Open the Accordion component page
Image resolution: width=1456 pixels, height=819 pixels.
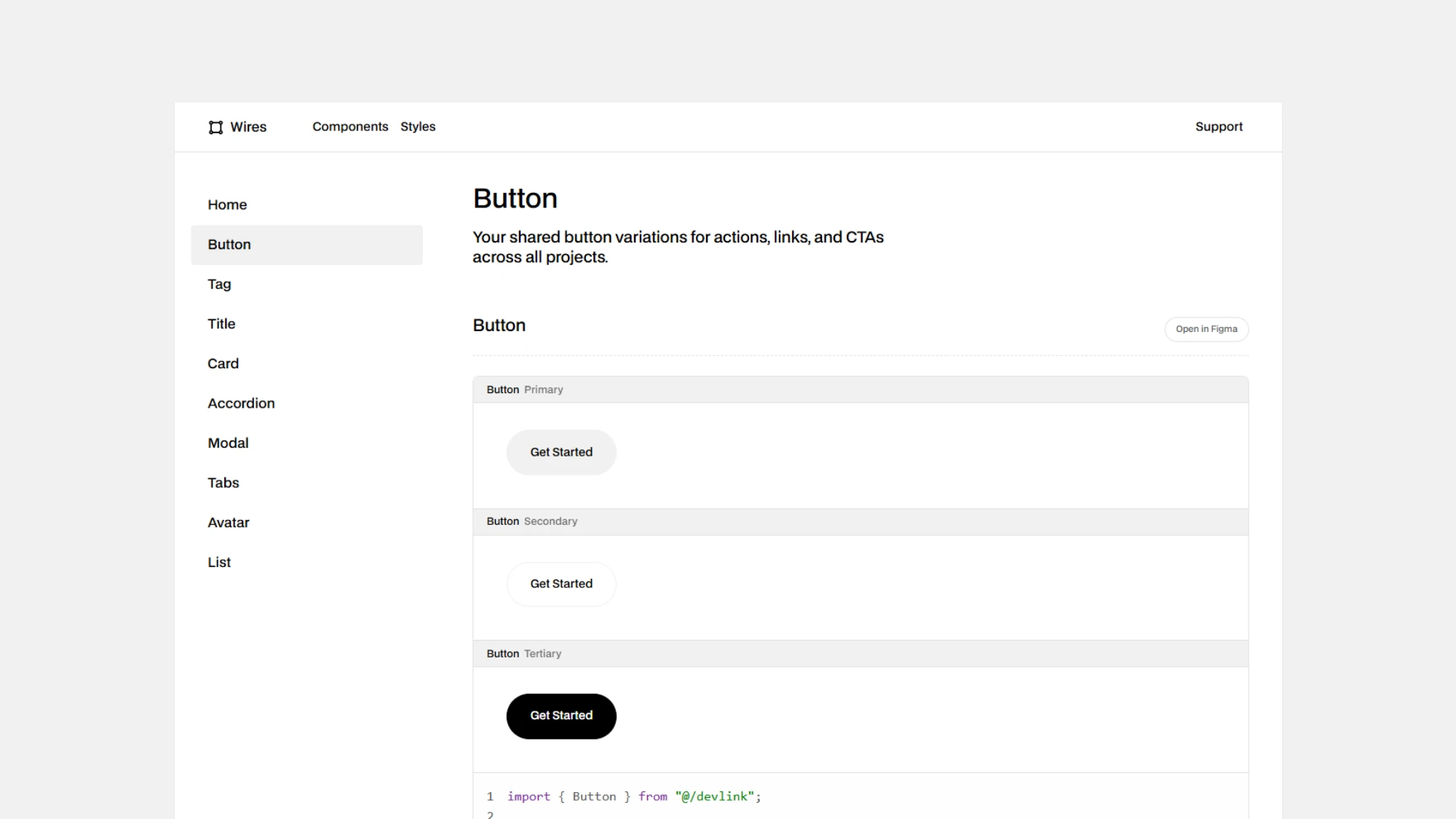click(241, 403)
